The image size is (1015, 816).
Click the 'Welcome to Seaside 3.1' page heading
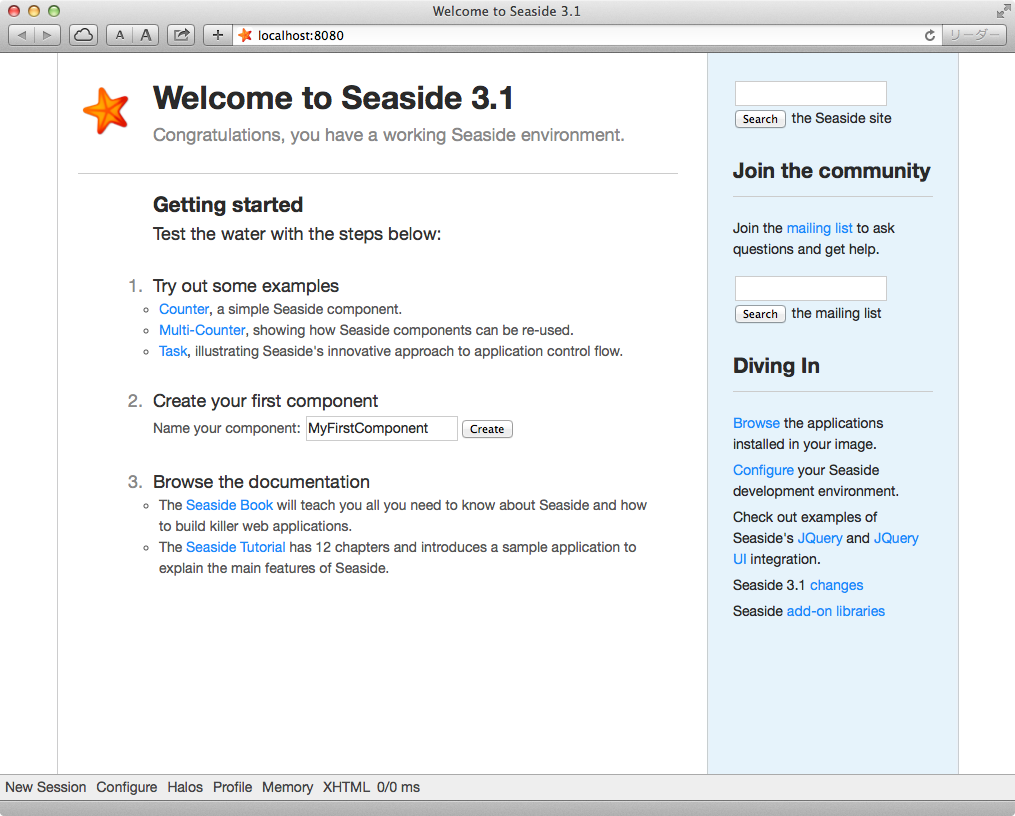(x=333, y=98)
